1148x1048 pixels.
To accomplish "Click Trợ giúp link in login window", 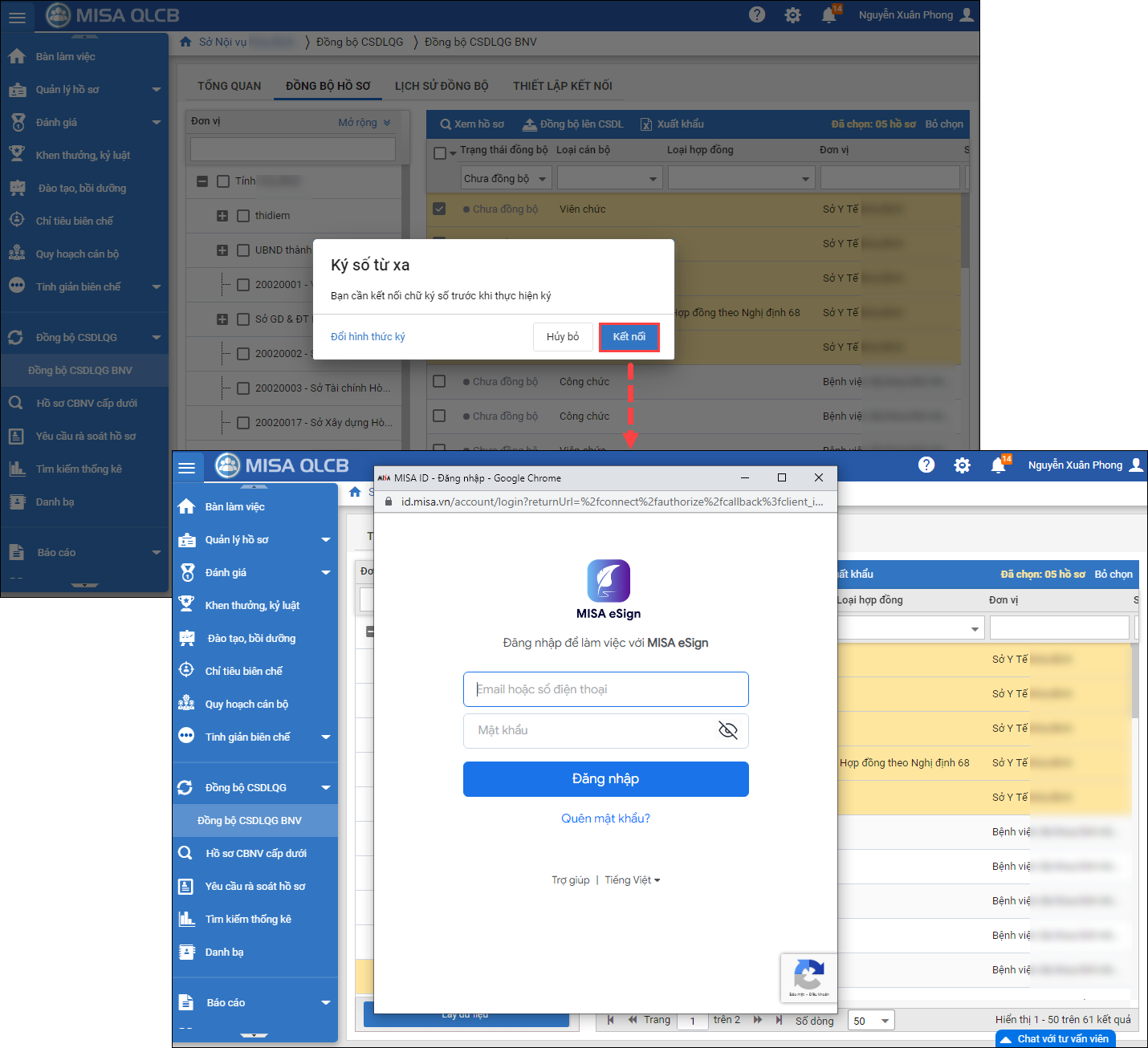I will pos(571,880).
